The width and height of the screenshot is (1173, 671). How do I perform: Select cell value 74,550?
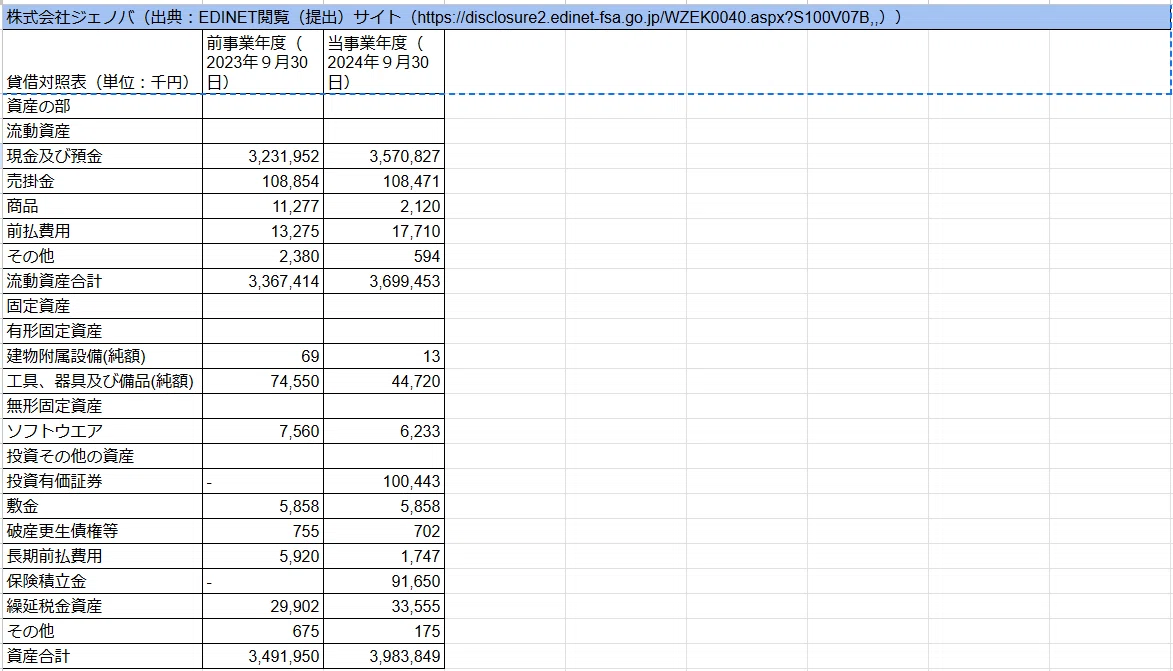click(263, 382)
